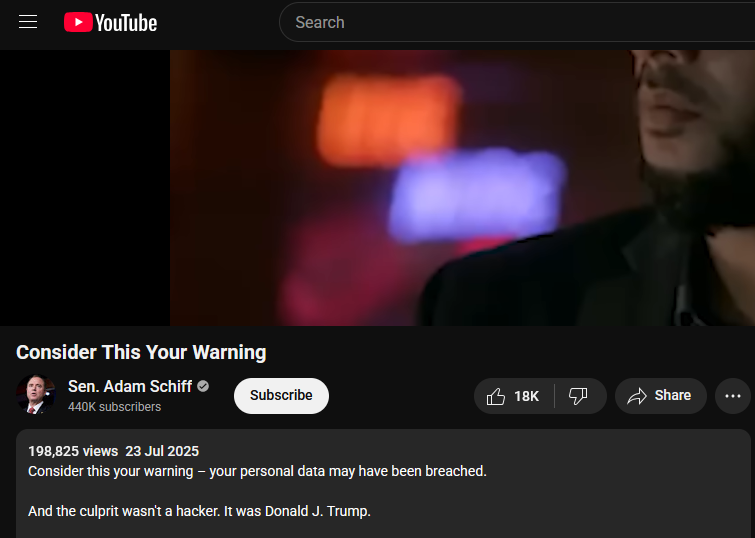Visit the Sen. Adam Schiff channel name link
The height and width of the screenshot is (538, 755).
(130, 386)
